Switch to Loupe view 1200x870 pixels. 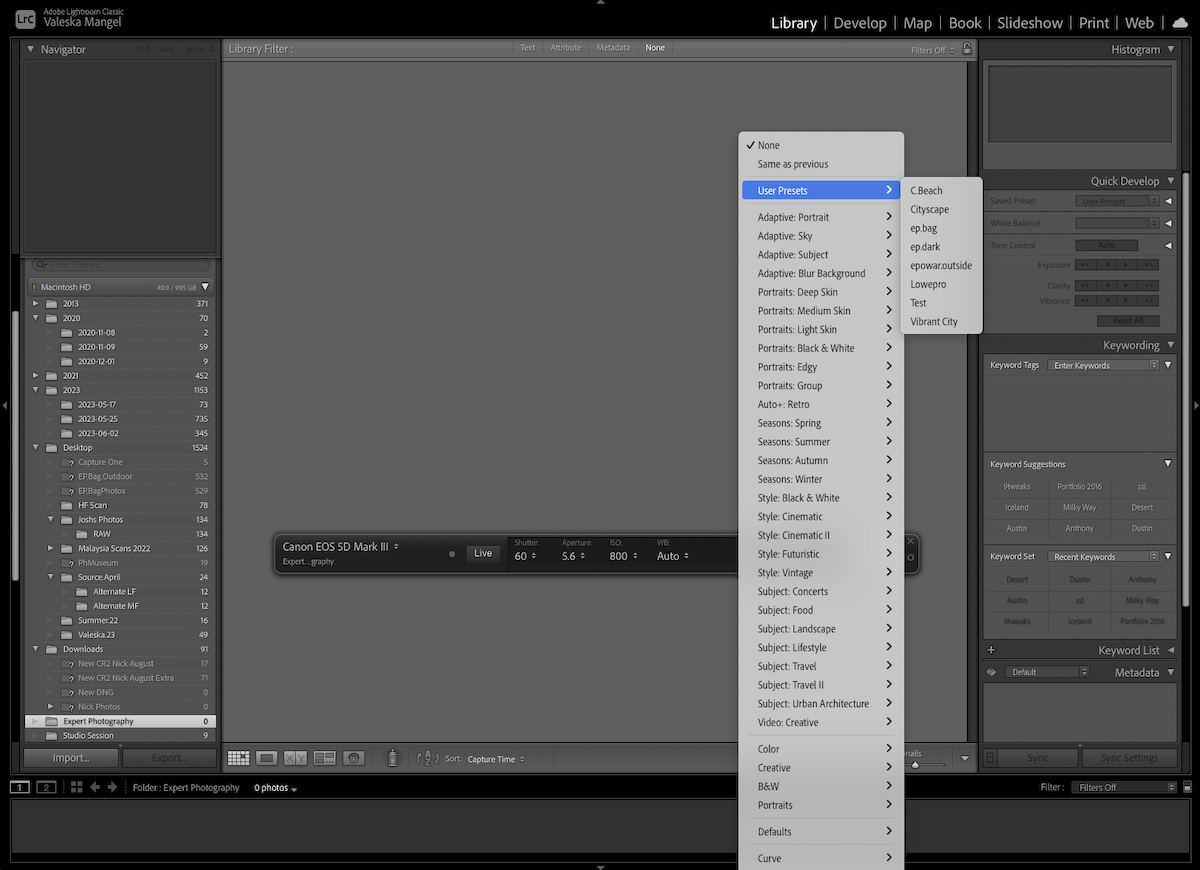[x=267, y=759]
